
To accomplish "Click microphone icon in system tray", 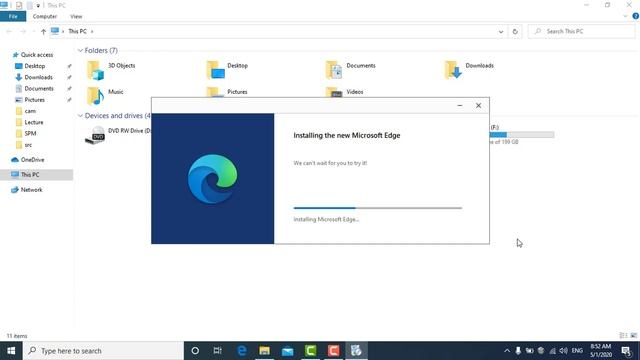I will (x=518, y=351).
